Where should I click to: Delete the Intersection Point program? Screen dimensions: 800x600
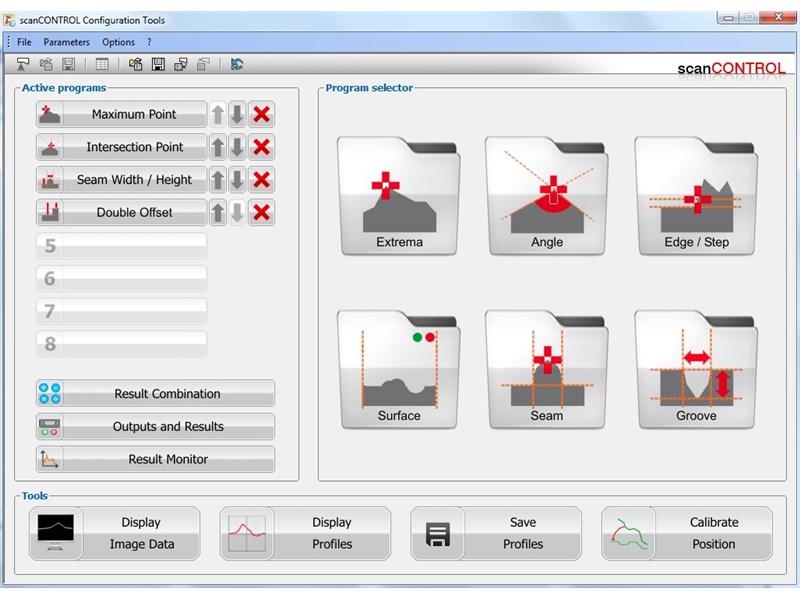tap(262, 147)
